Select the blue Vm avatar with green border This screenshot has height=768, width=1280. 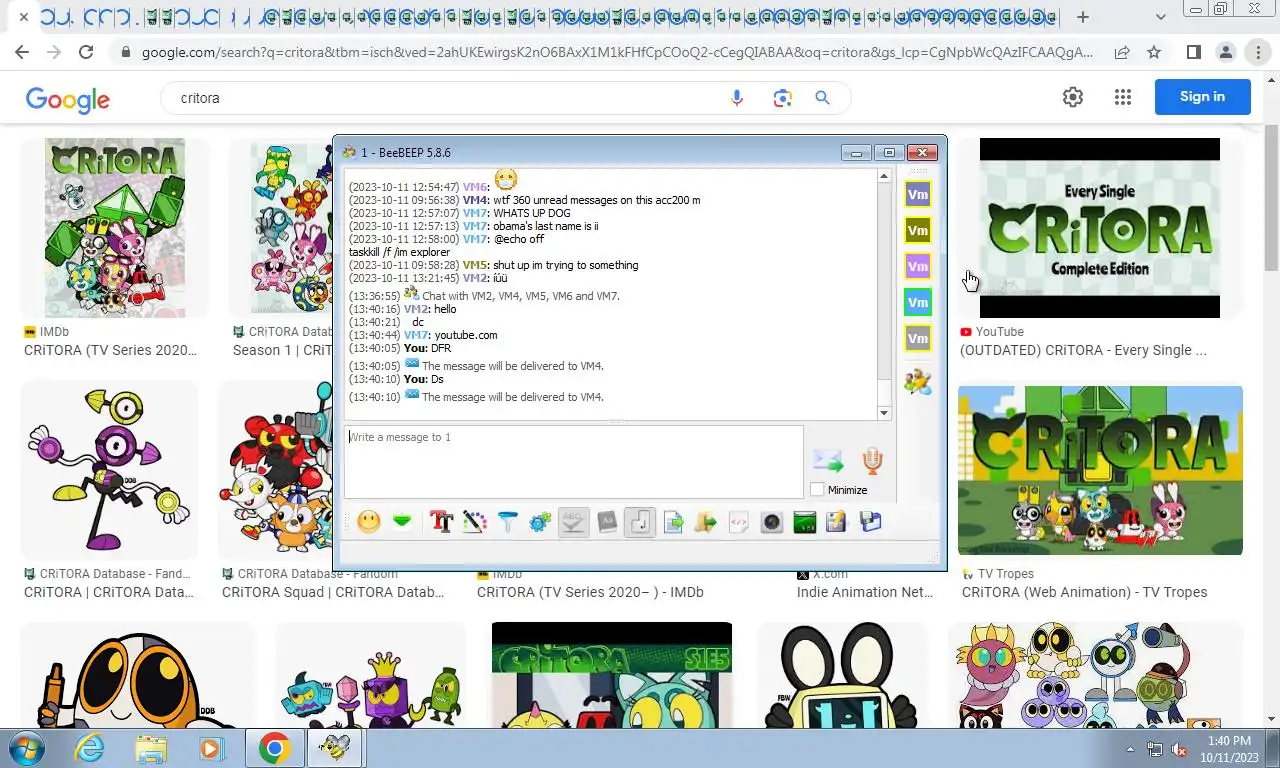(917, 302)
